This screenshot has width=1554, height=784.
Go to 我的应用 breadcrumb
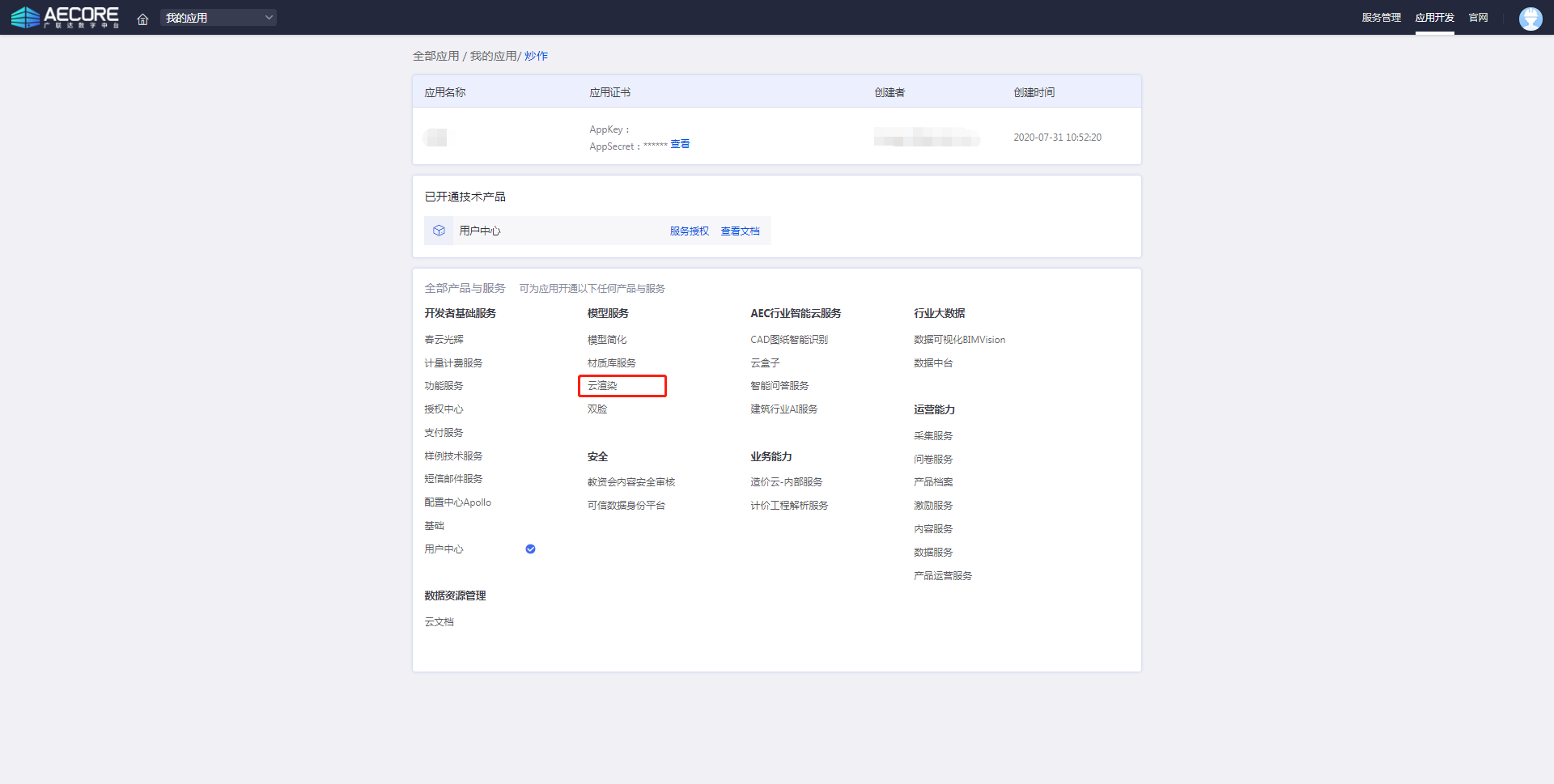tap(493, 56)
